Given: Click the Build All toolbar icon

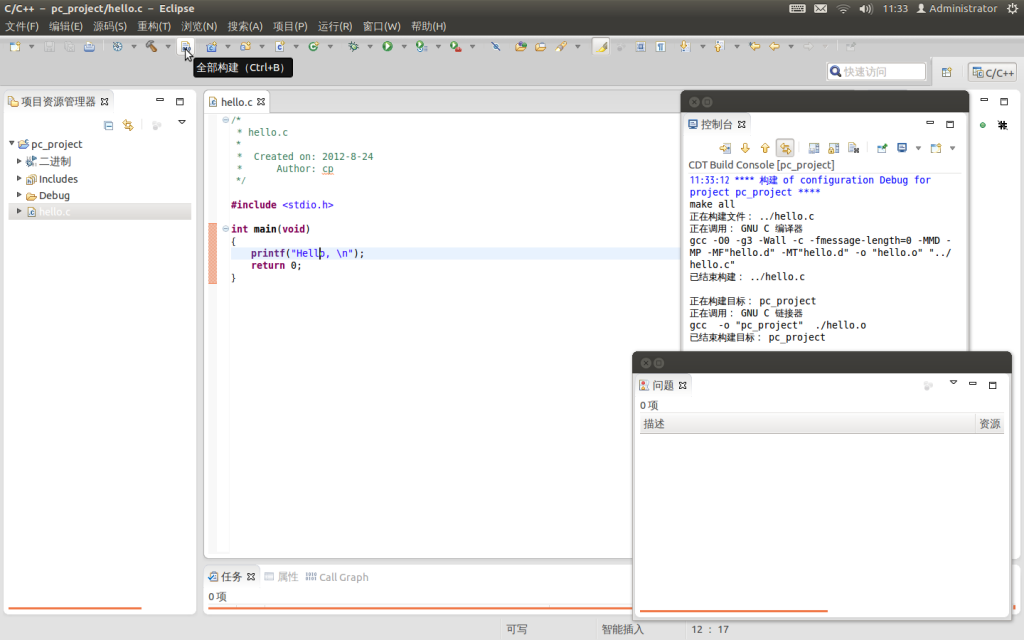Looking at the screenshot, I should [x=185, y=46].
